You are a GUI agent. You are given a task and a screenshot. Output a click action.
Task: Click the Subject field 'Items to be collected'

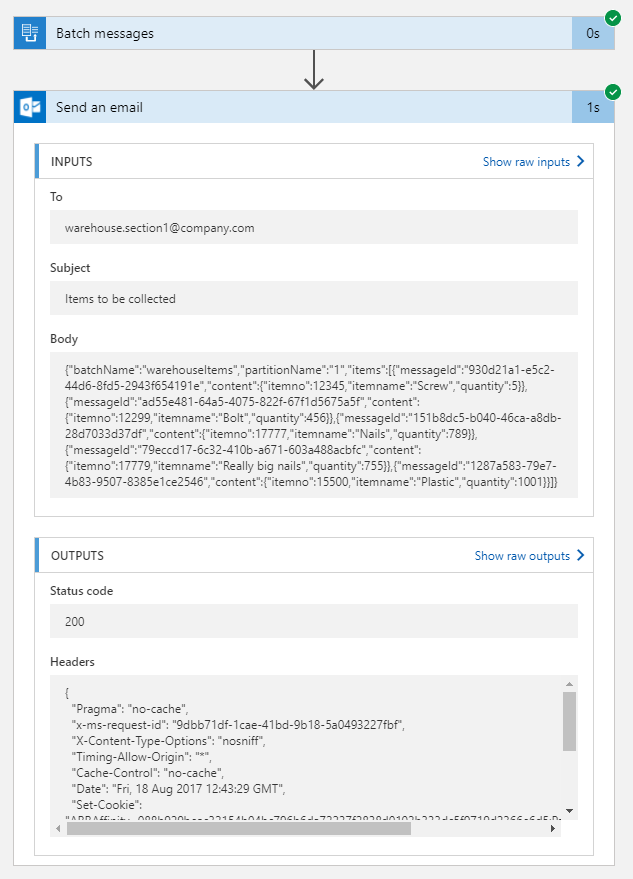point(120,299)
